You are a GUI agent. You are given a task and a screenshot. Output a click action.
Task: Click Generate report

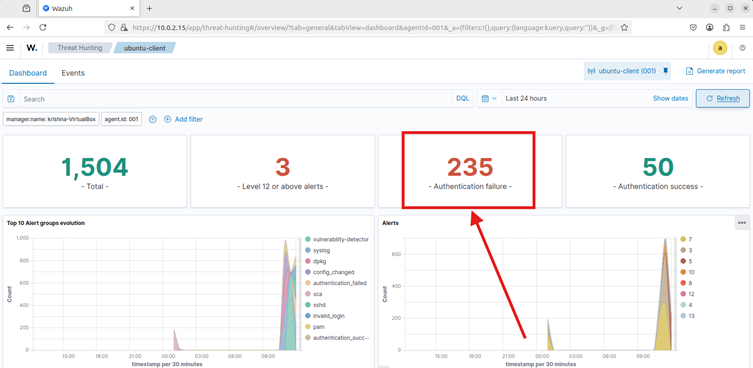[715, 71]
